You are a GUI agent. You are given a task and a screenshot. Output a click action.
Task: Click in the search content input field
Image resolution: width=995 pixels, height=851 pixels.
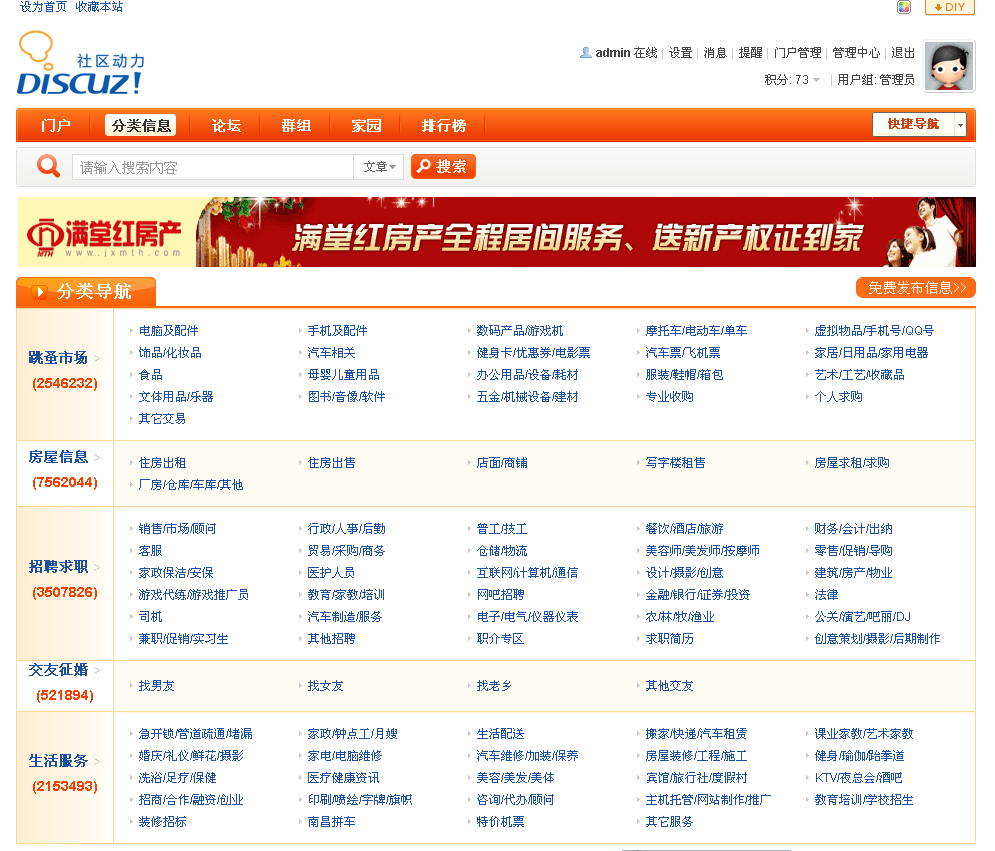(213, 167)
